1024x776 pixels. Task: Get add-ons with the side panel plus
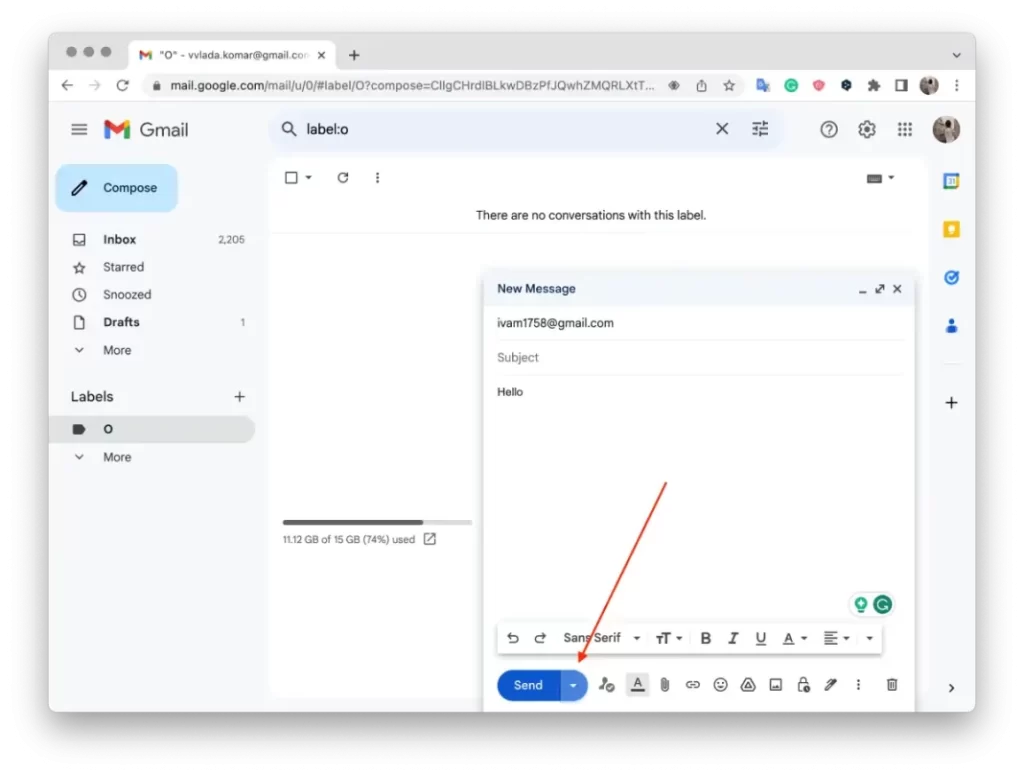coord(952,402)
